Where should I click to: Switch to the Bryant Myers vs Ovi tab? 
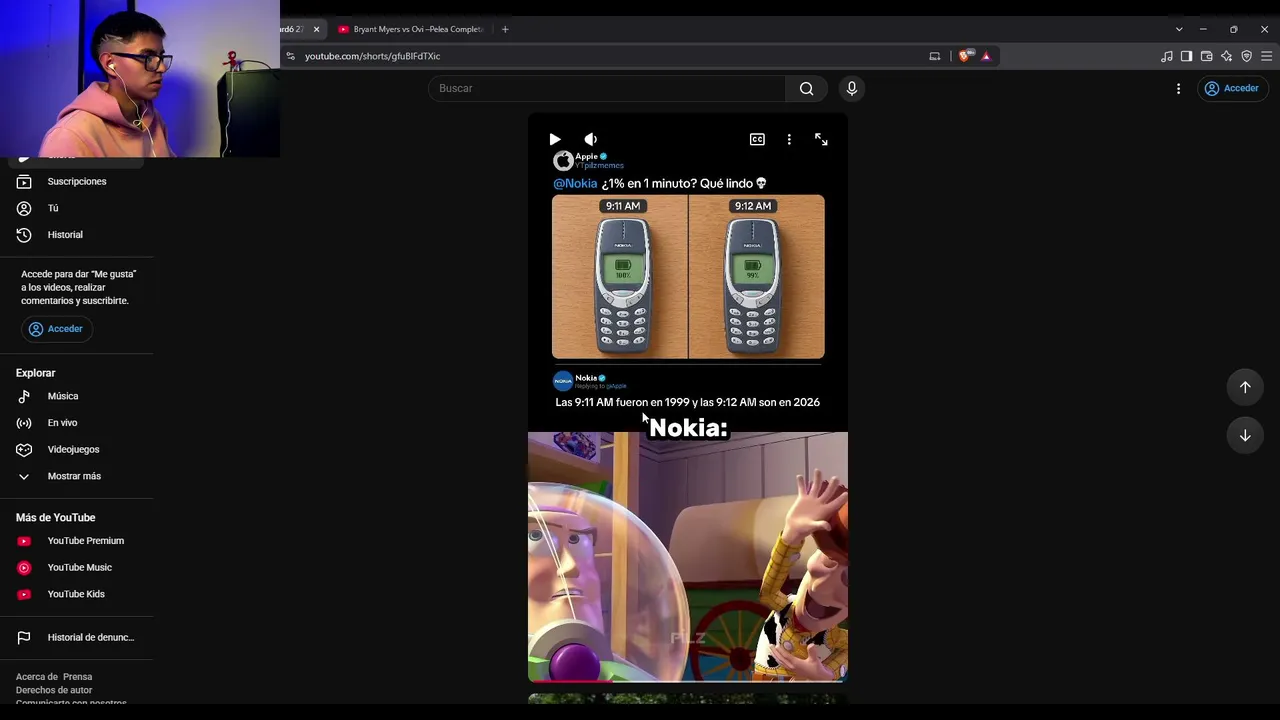point(410,29)
